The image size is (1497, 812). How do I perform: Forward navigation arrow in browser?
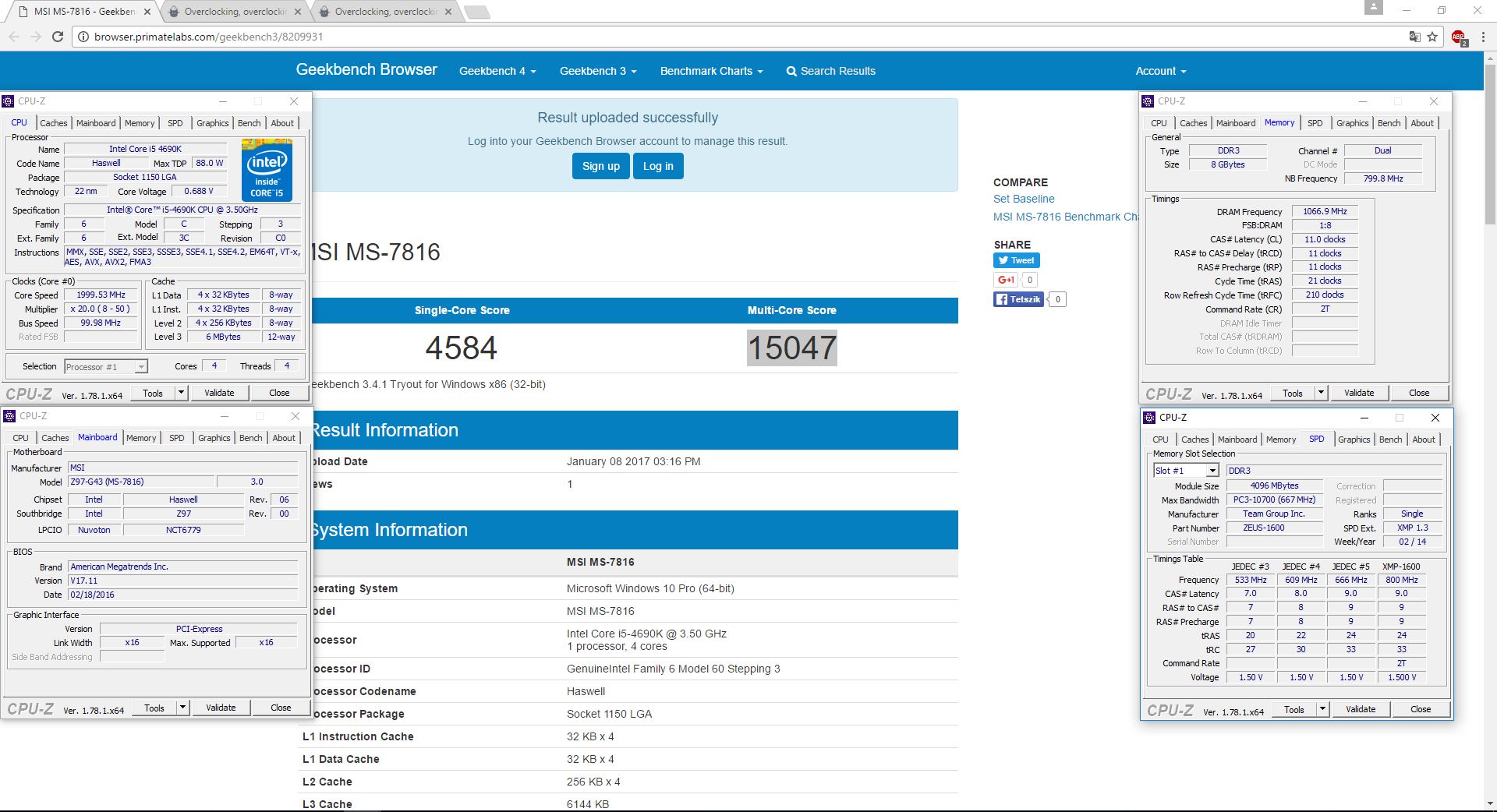36,37
